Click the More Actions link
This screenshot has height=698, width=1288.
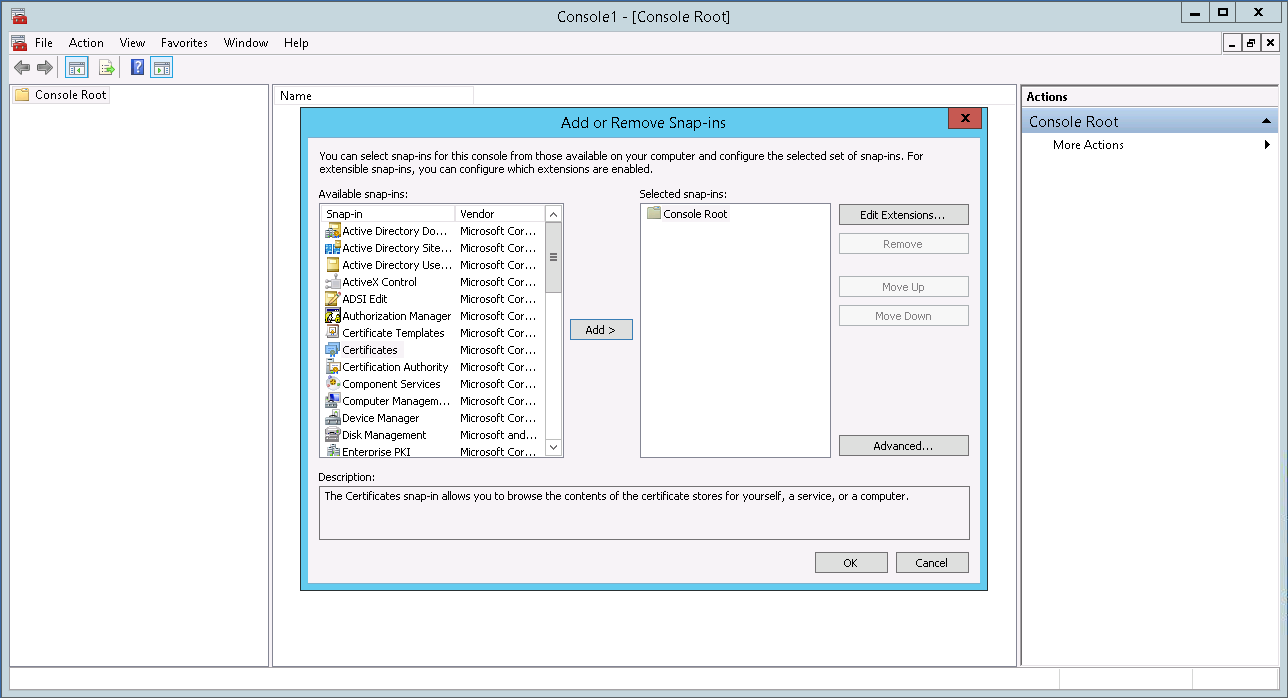click(1088, 145)
